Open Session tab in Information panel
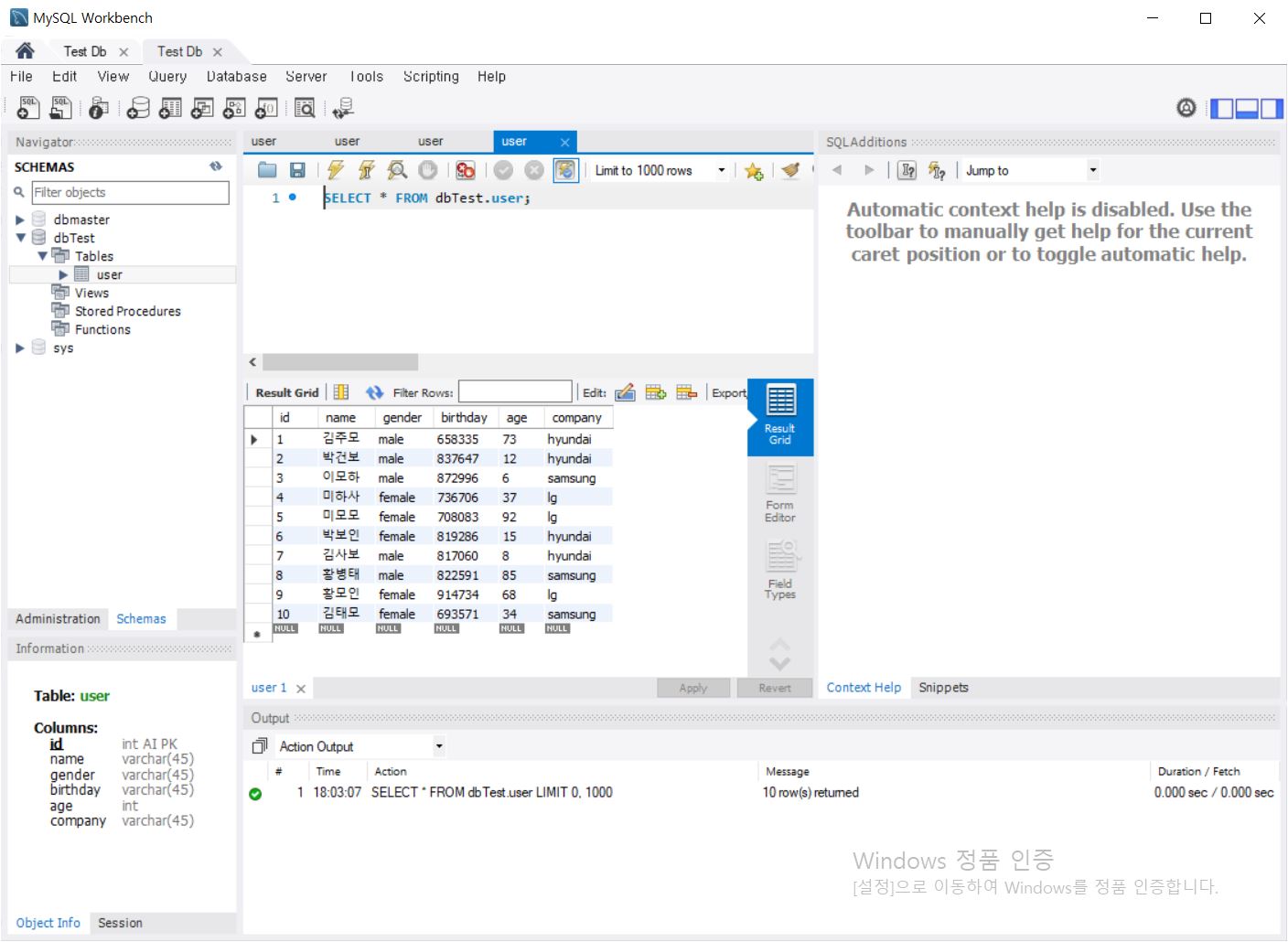Viewport: 1288px width, 942px height. [x=120, y=923]
